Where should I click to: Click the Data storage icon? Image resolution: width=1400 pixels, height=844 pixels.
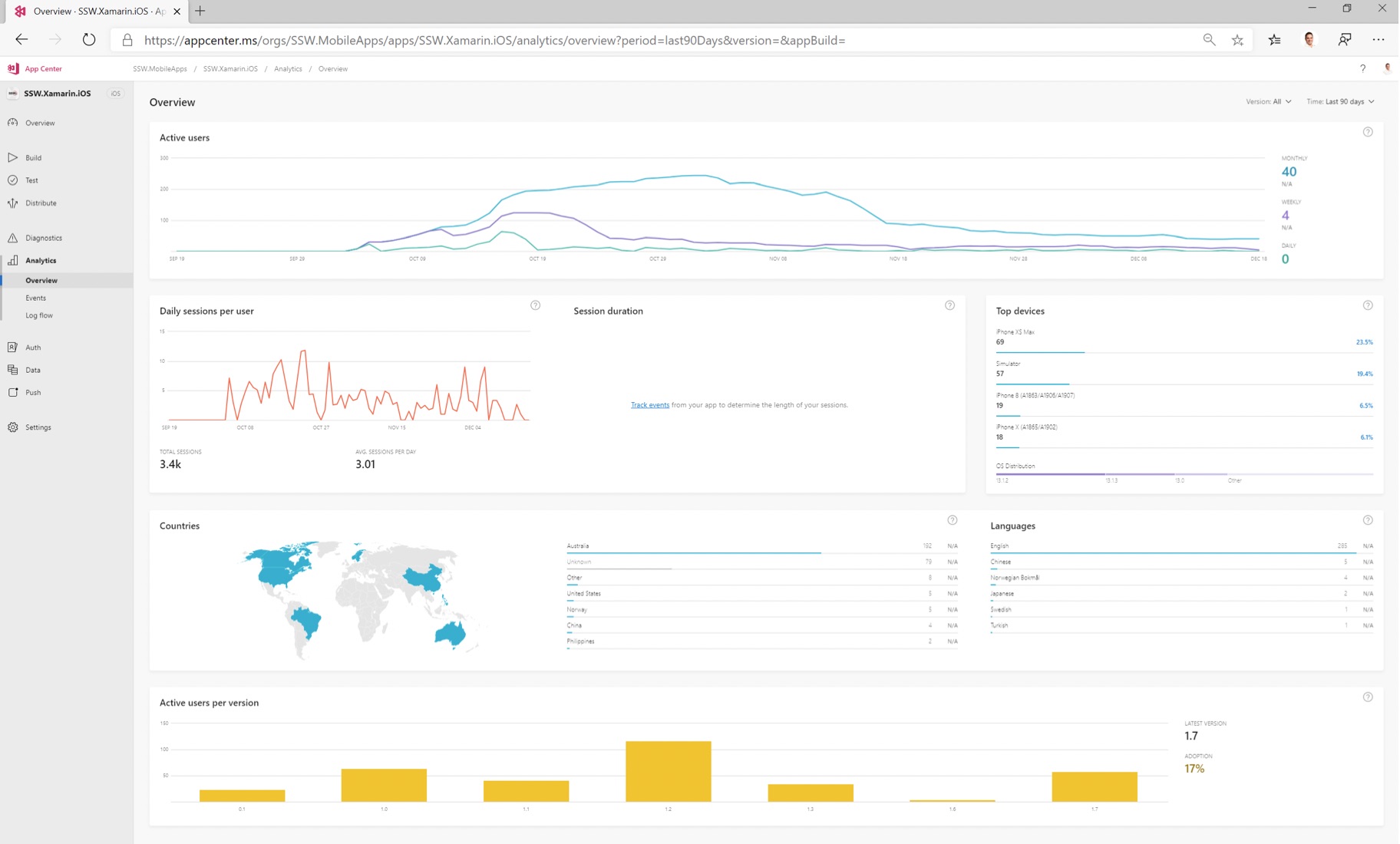point(13,370)
